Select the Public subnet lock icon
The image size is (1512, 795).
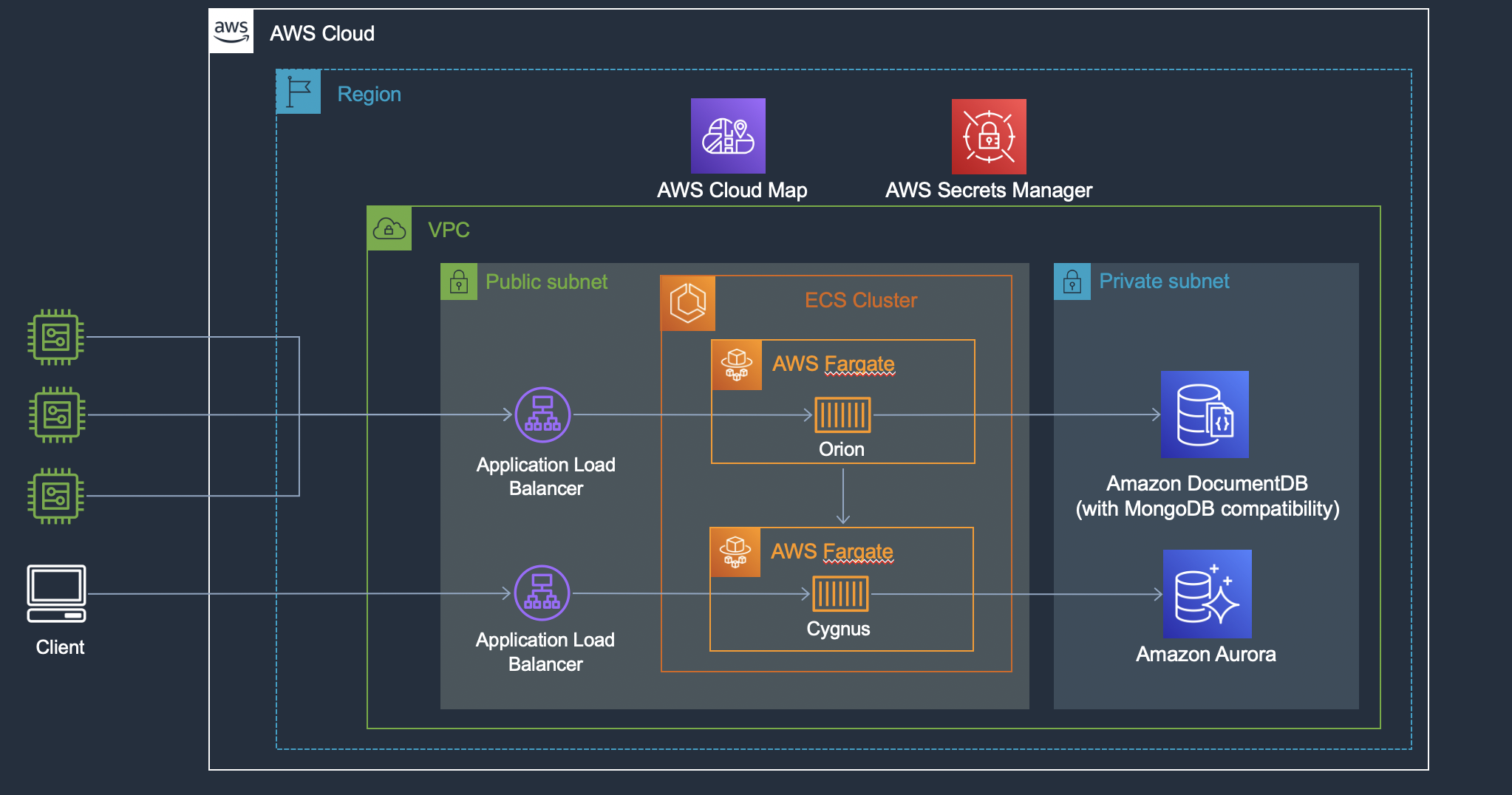[459, 282]
